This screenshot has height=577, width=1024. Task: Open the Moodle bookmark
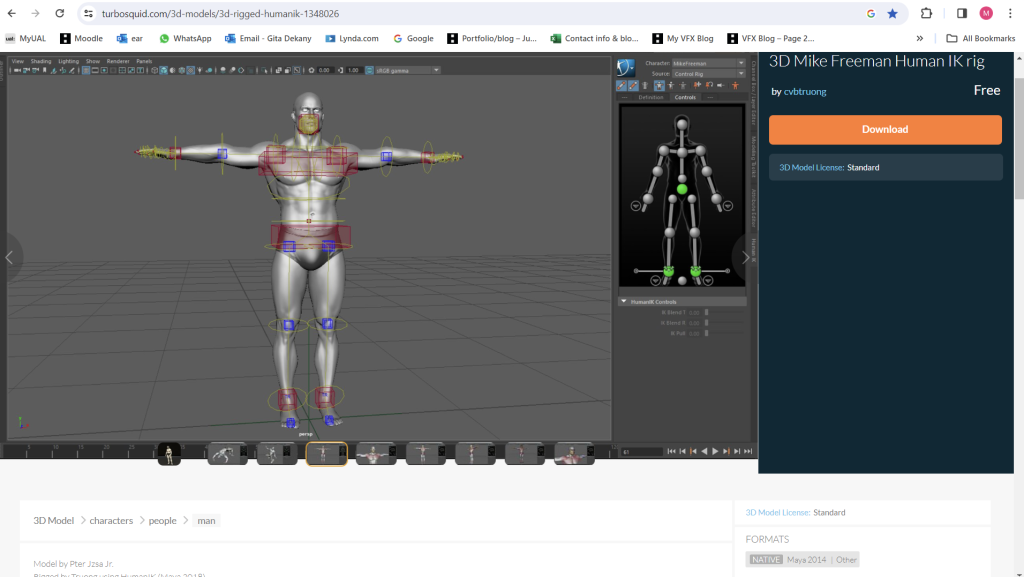coord(81,38)
